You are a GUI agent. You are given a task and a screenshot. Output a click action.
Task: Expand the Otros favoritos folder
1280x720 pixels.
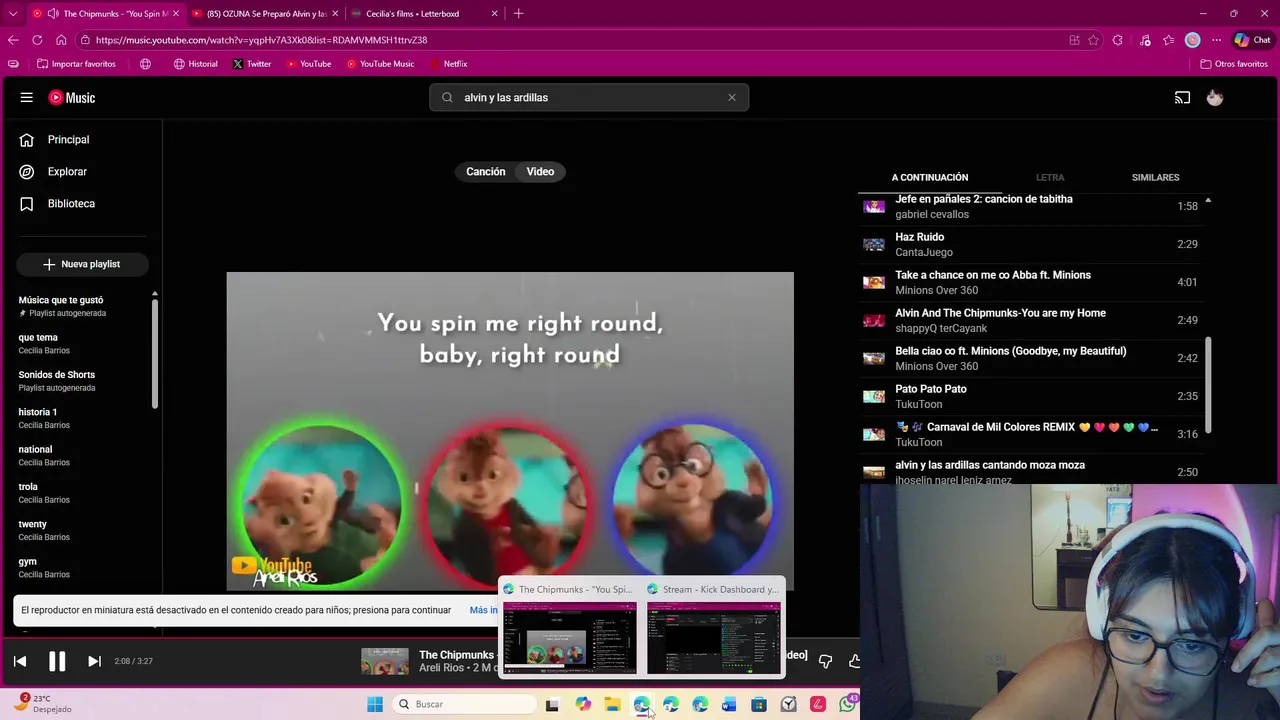(x=1233, y=64)
